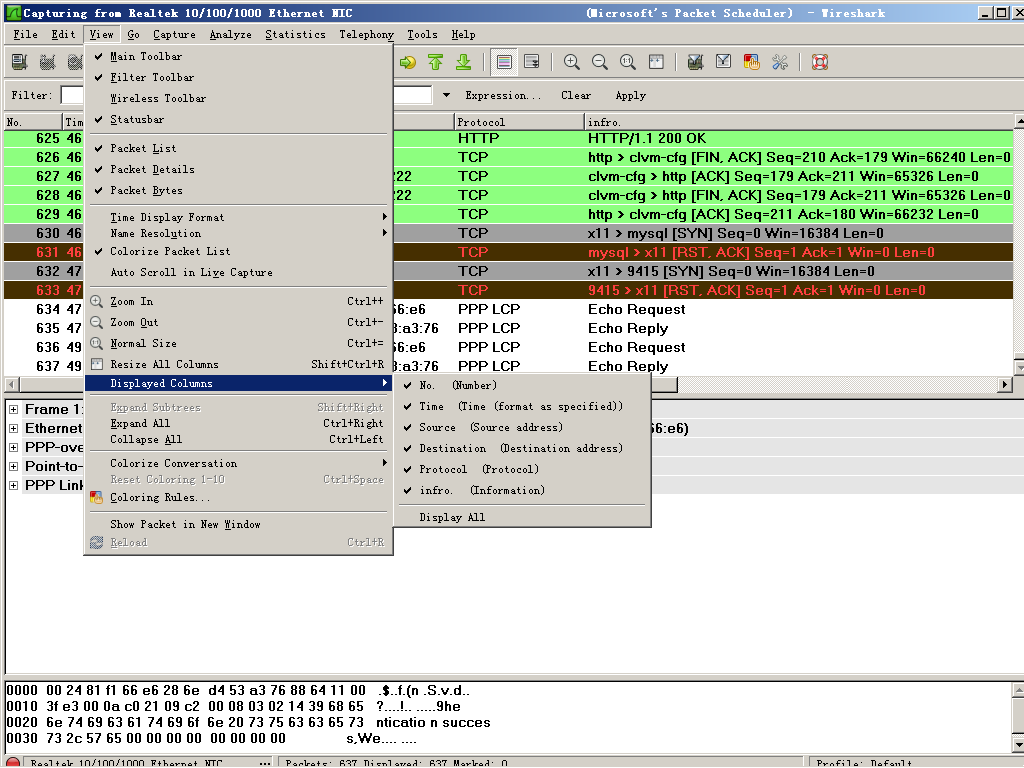Expand the Point-to- tree node
This screenshot has width=1024, height=768.
click(13, 466)
